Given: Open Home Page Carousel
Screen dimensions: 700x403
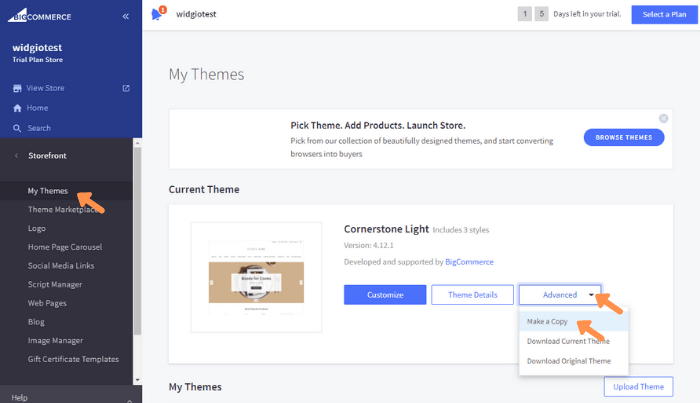Looking at the screenshot, I should click(x=66, y=247).
